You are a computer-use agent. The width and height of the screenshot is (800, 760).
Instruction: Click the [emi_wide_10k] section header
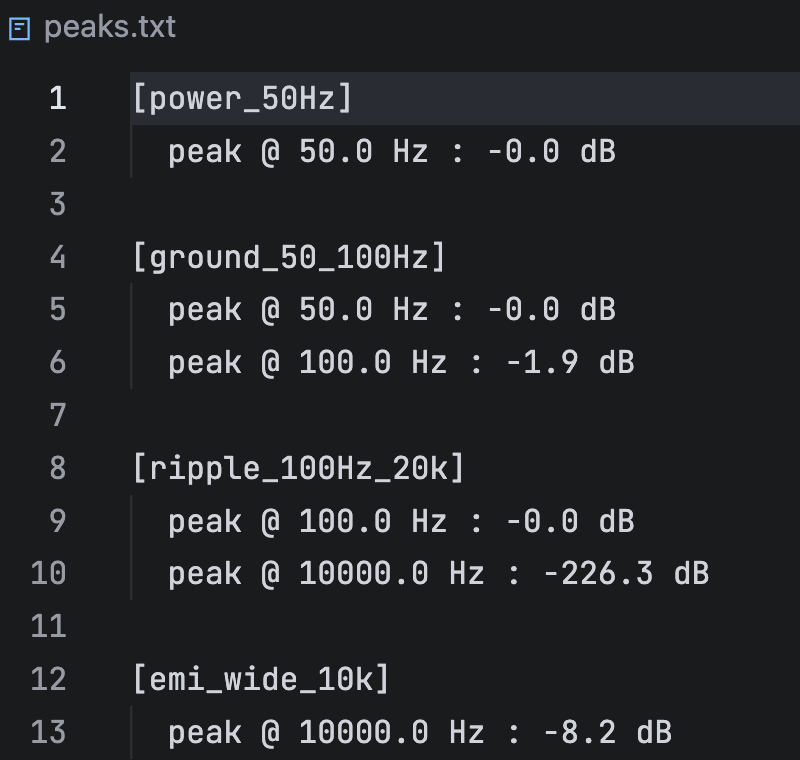pyautogui.click(x=261, y=679)
